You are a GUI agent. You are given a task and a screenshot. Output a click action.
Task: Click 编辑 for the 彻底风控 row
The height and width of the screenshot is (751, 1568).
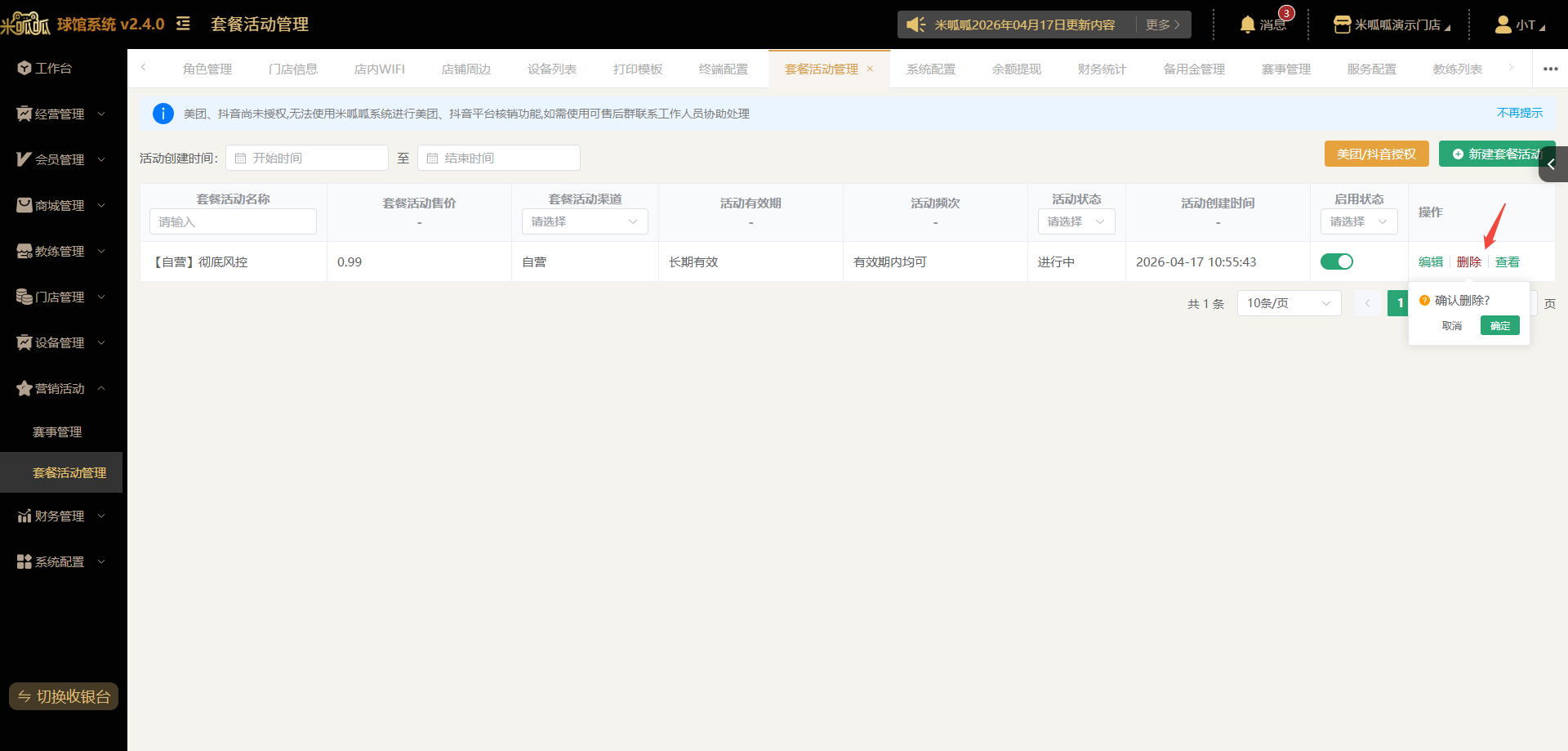pos(1431,262)
